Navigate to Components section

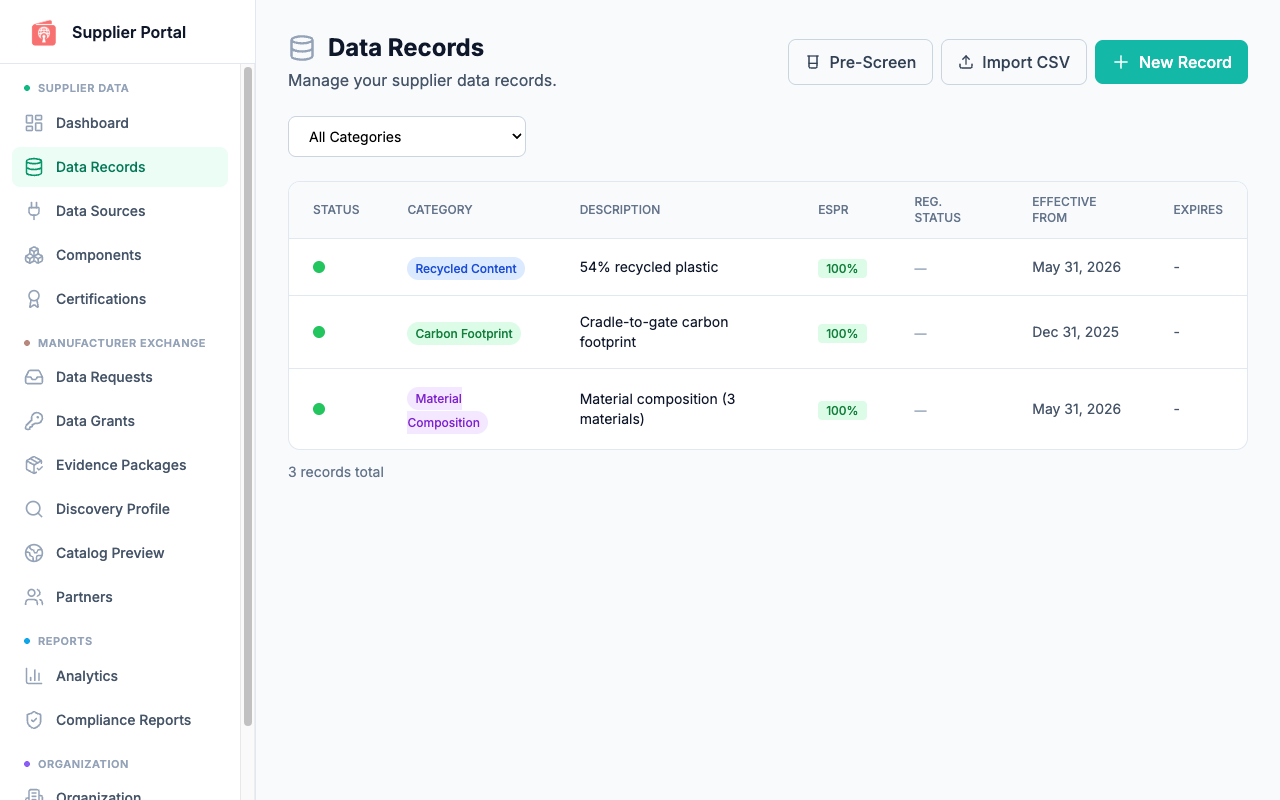120,255
